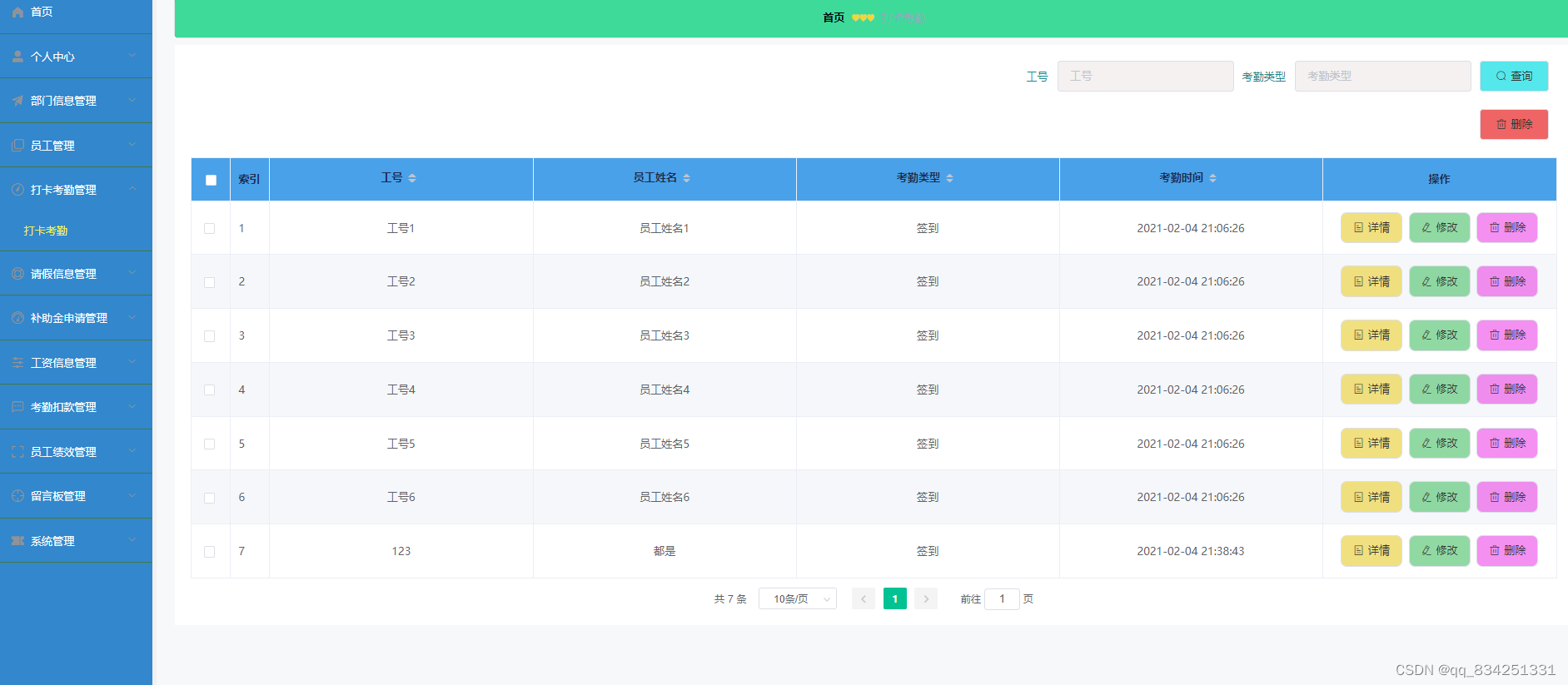
Task: Sort by 考勤时间 column arrows
Action: click(x=1212, y=178)
